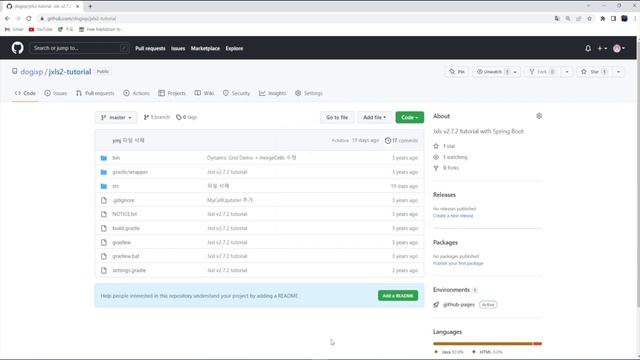Click the languages bar Java segment
This screenshot has width=640, height=360.
click(x=483, y=344)
